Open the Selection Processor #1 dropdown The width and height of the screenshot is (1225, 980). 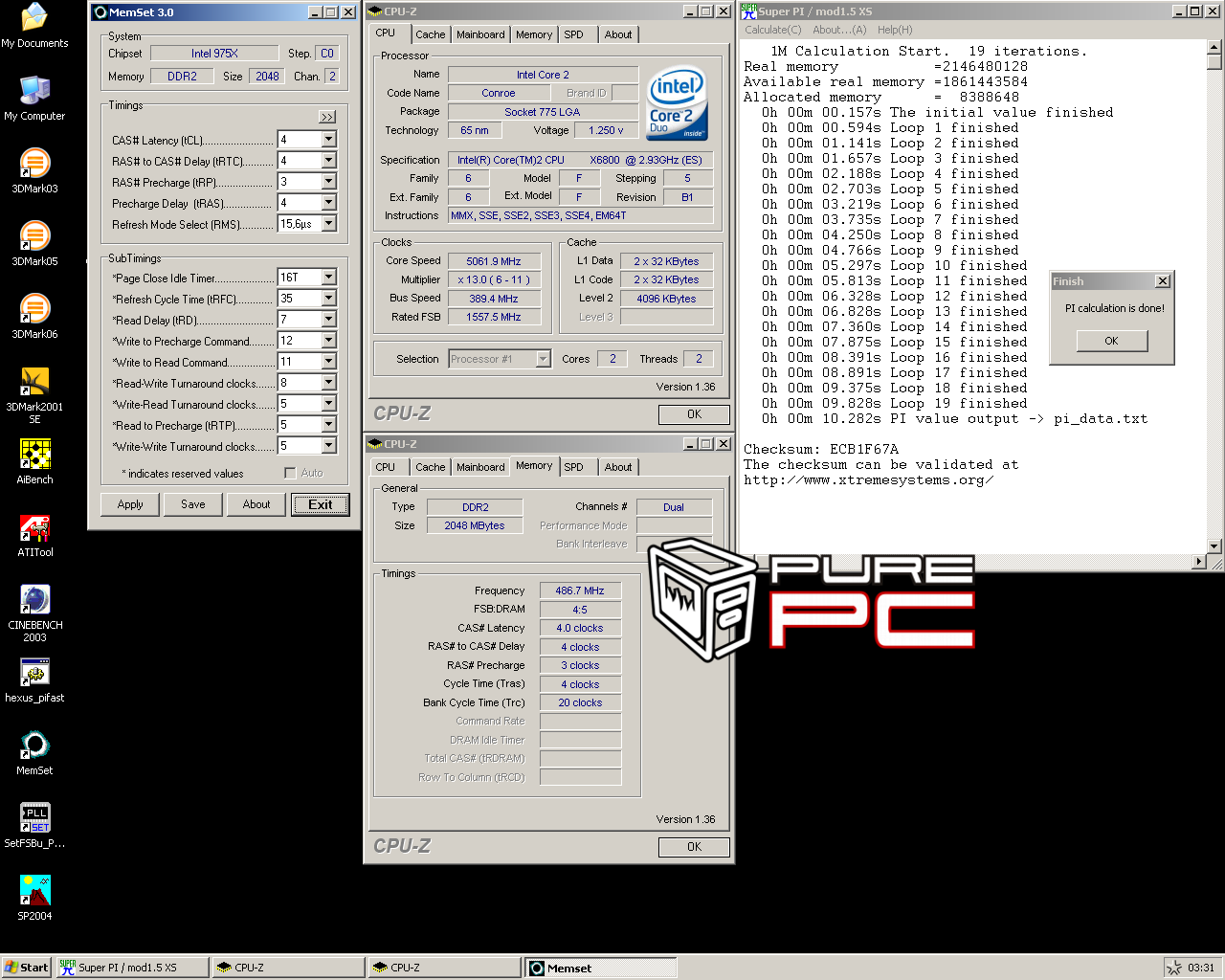coord(544,359)
